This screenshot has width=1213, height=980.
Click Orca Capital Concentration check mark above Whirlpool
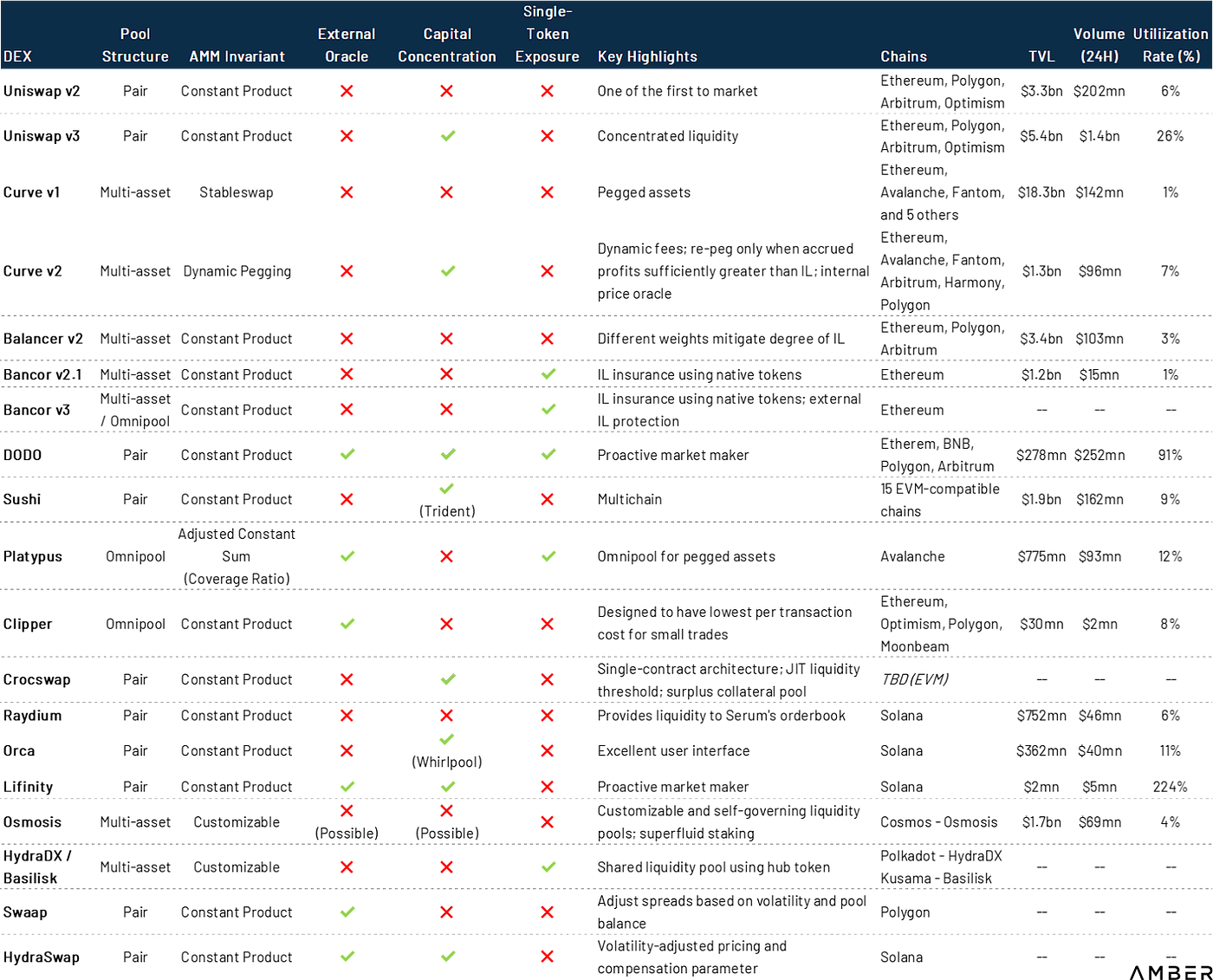click(447, 739)
